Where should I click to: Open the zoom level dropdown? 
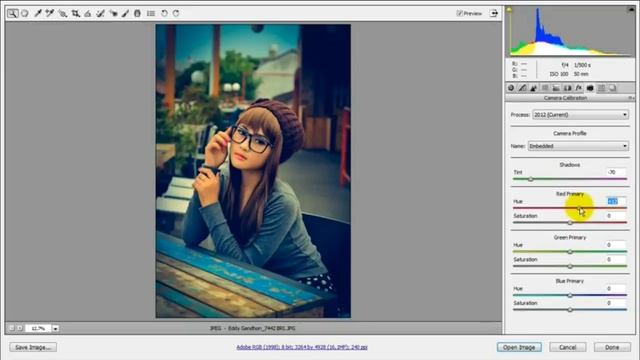pyautogui.click(x=55, y=328)
